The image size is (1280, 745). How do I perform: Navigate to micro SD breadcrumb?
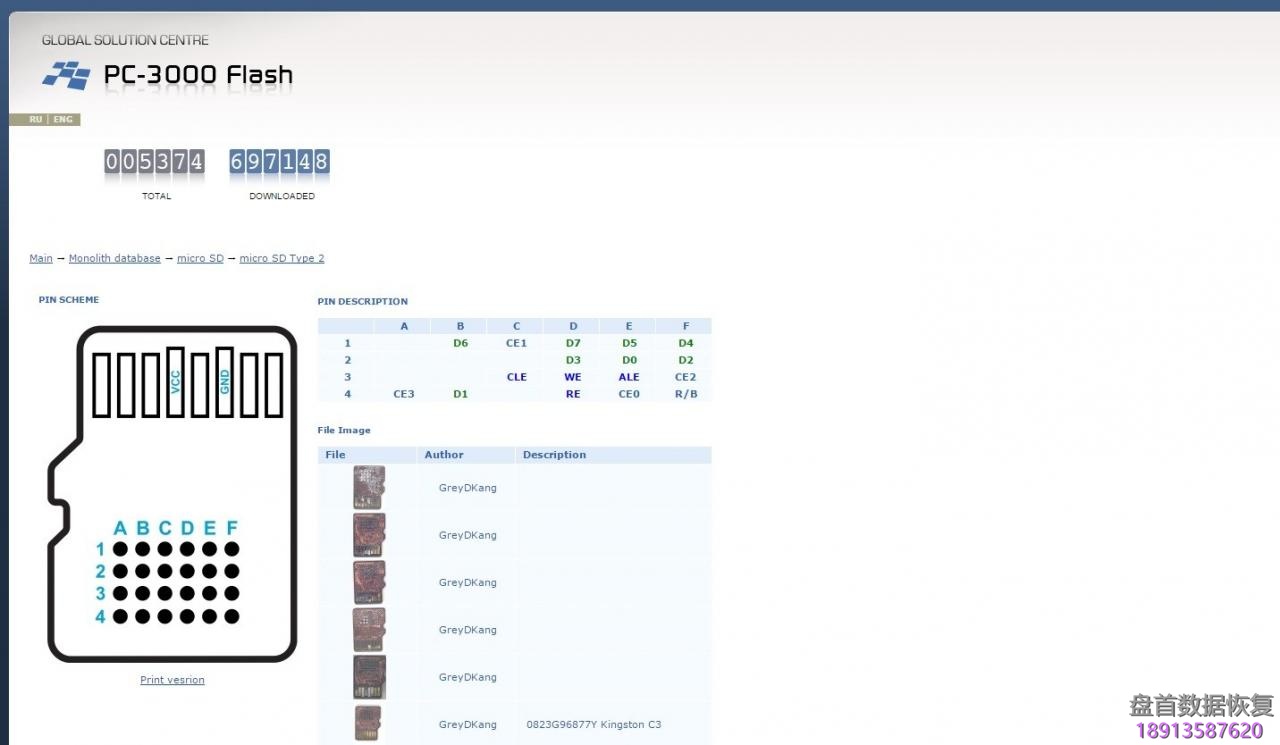click(x=200, y=258)
